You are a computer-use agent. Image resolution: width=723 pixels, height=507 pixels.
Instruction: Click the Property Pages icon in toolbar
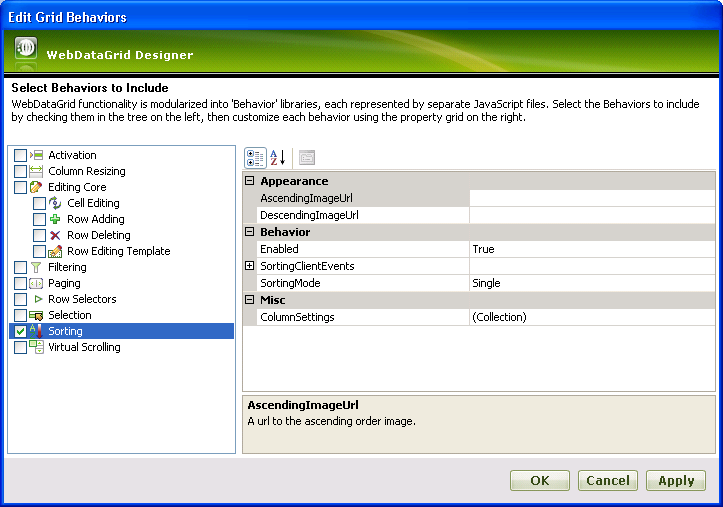coord(306,157)
